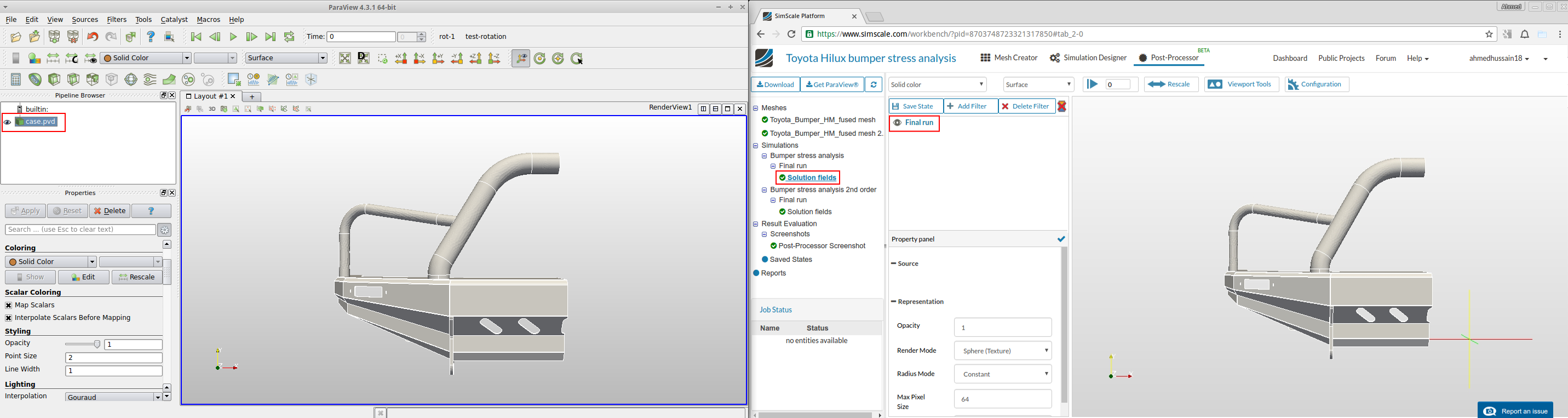Viewport: 1568px width, 418px height.
Task: Switch to SimScale Mesh Creator tab
Action: [1009, 58]
